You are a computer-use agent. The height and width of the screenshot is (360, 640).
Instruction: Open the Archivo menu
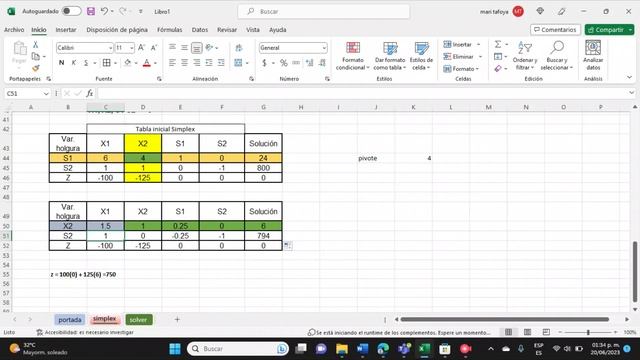14,30
